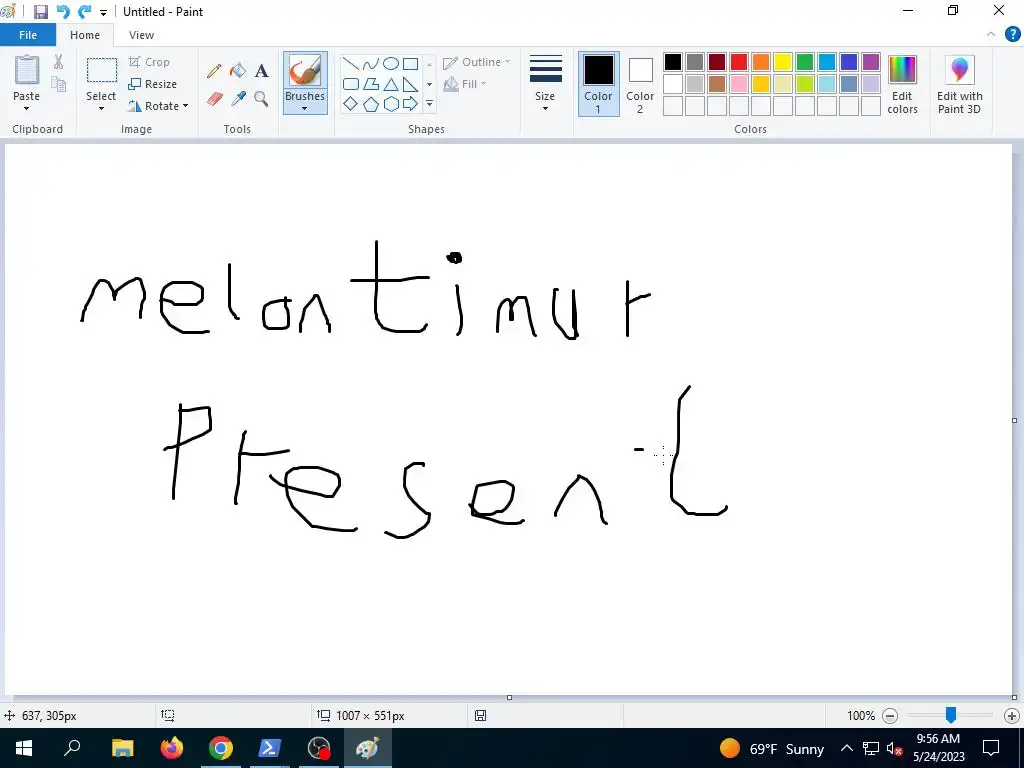Screen dimensions: 1024x768
Task: Show hidden system tray icons
Action: pos(846,748)
